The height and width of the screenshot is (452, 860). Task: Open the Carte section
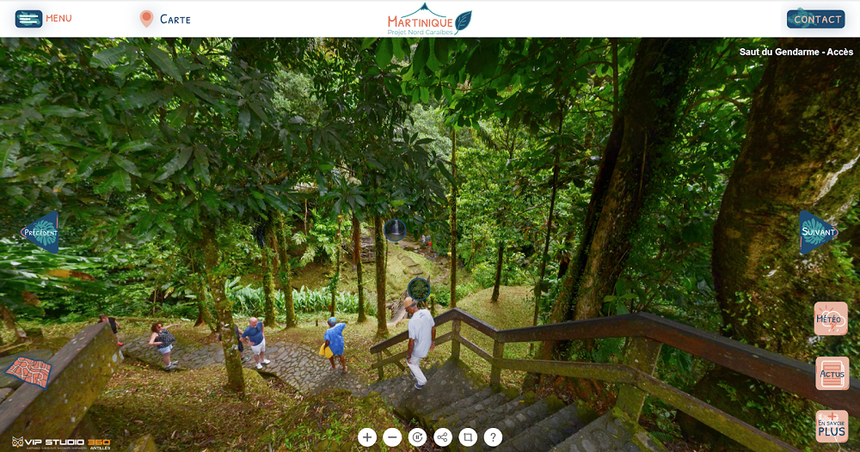[x=175, y=19]
